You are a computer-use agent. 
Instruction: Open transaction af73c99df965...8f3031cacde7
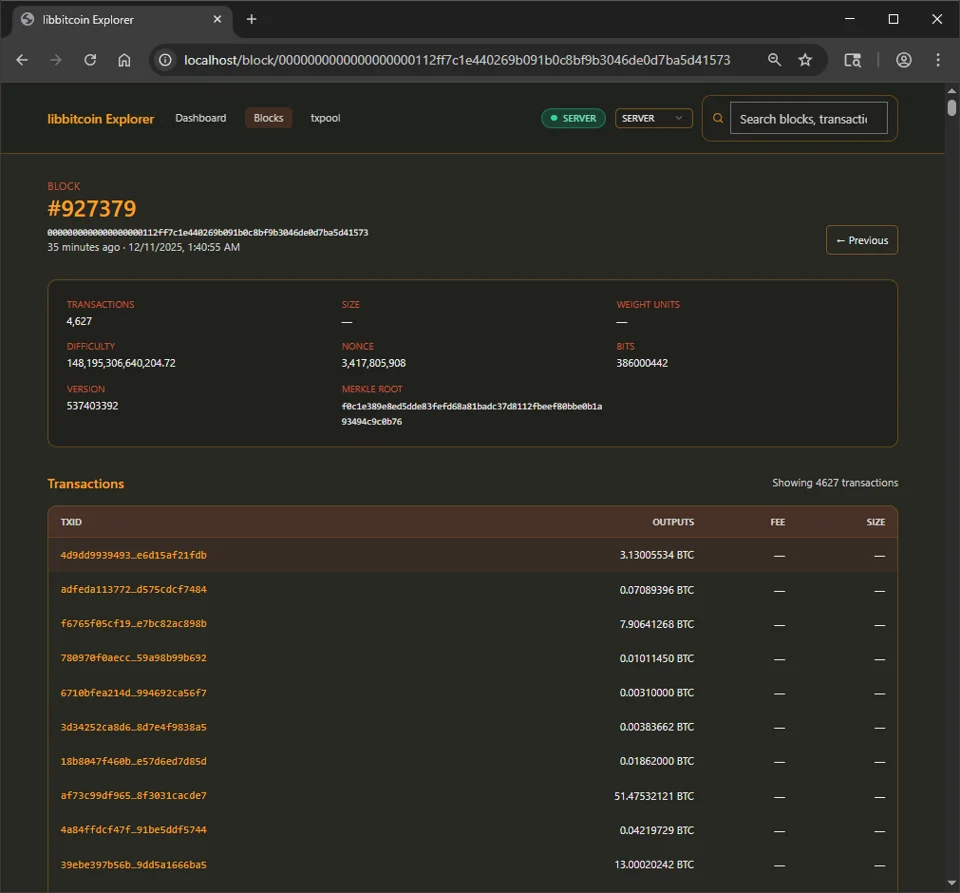(x=133, y=796)
